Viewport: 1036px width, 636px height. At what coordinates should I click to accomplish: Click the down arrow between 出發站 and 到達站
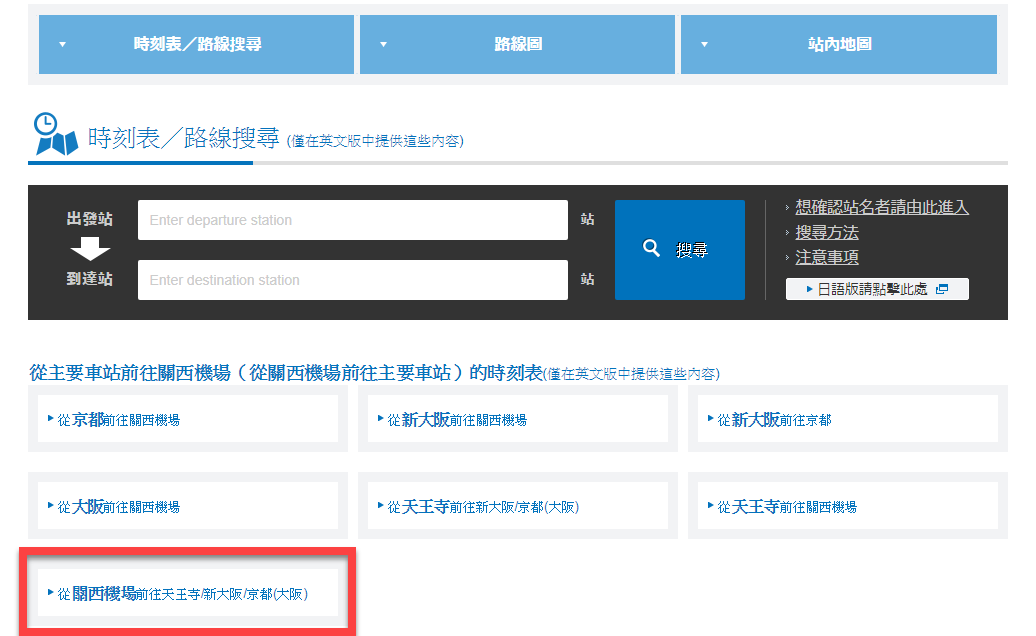(x=90, y=249)
